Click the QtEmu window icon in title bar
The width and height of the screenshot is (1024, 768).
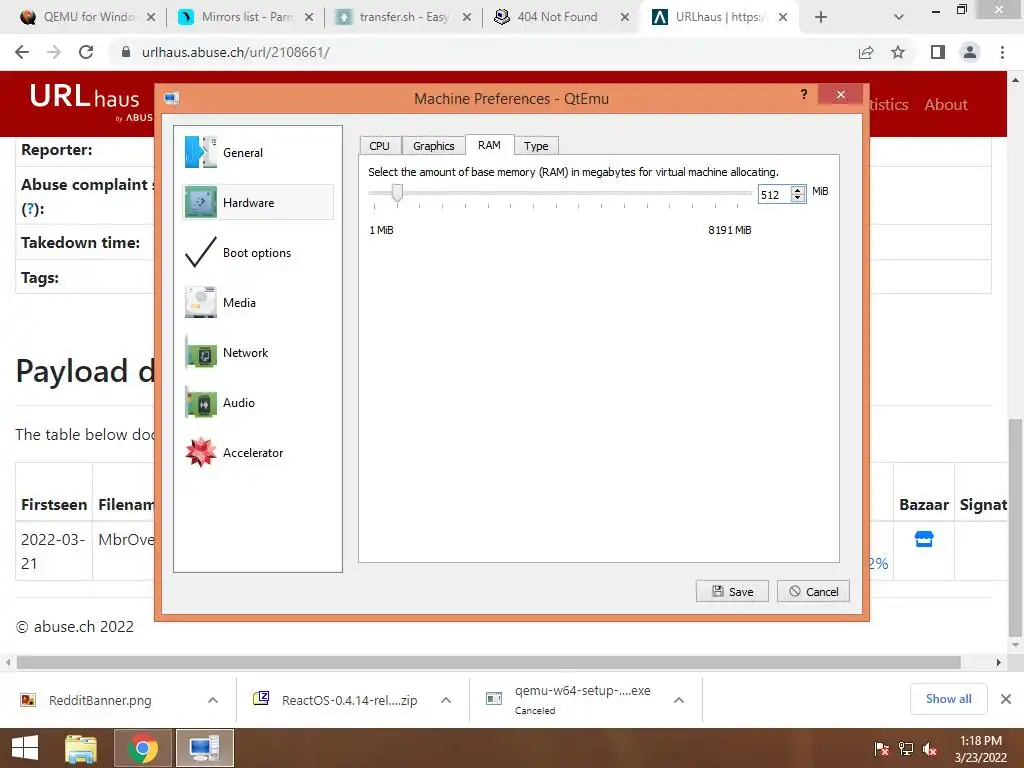click(172, 99)
